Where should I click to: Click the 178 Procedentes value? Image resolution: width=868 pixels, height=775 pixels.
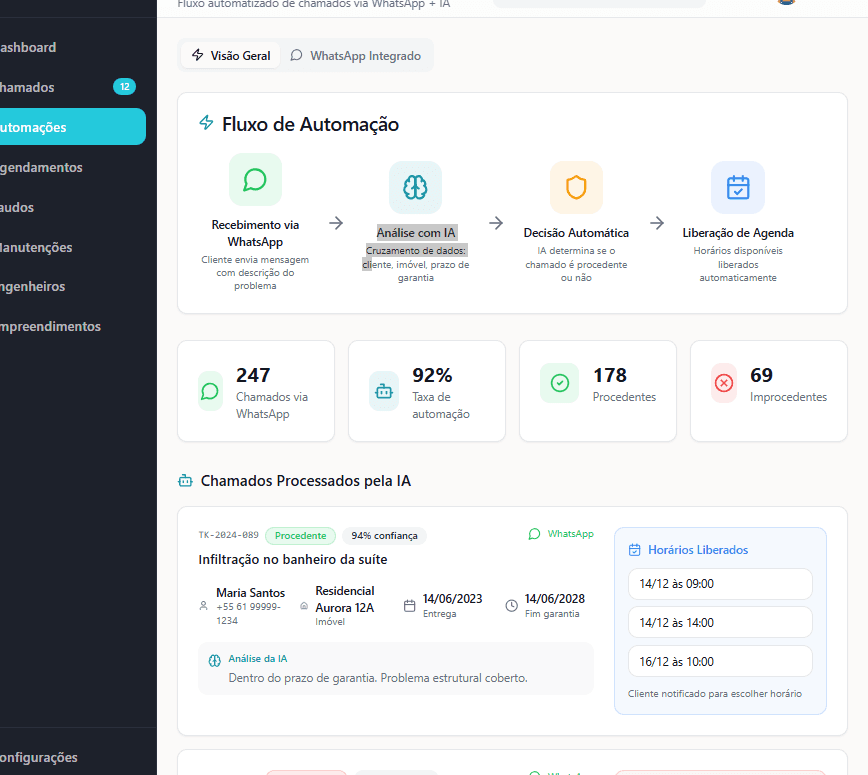click(610, 375)
